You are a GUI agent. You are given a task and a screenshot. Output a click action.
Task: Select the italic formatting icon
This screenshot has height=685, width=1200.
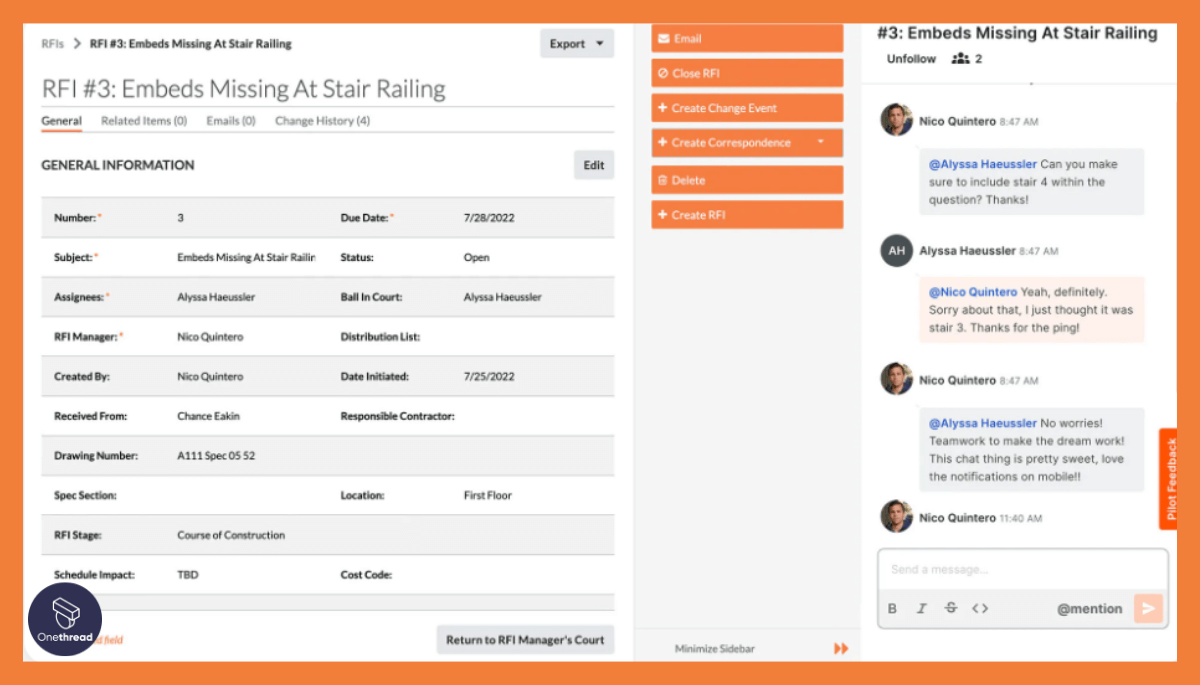921,608
